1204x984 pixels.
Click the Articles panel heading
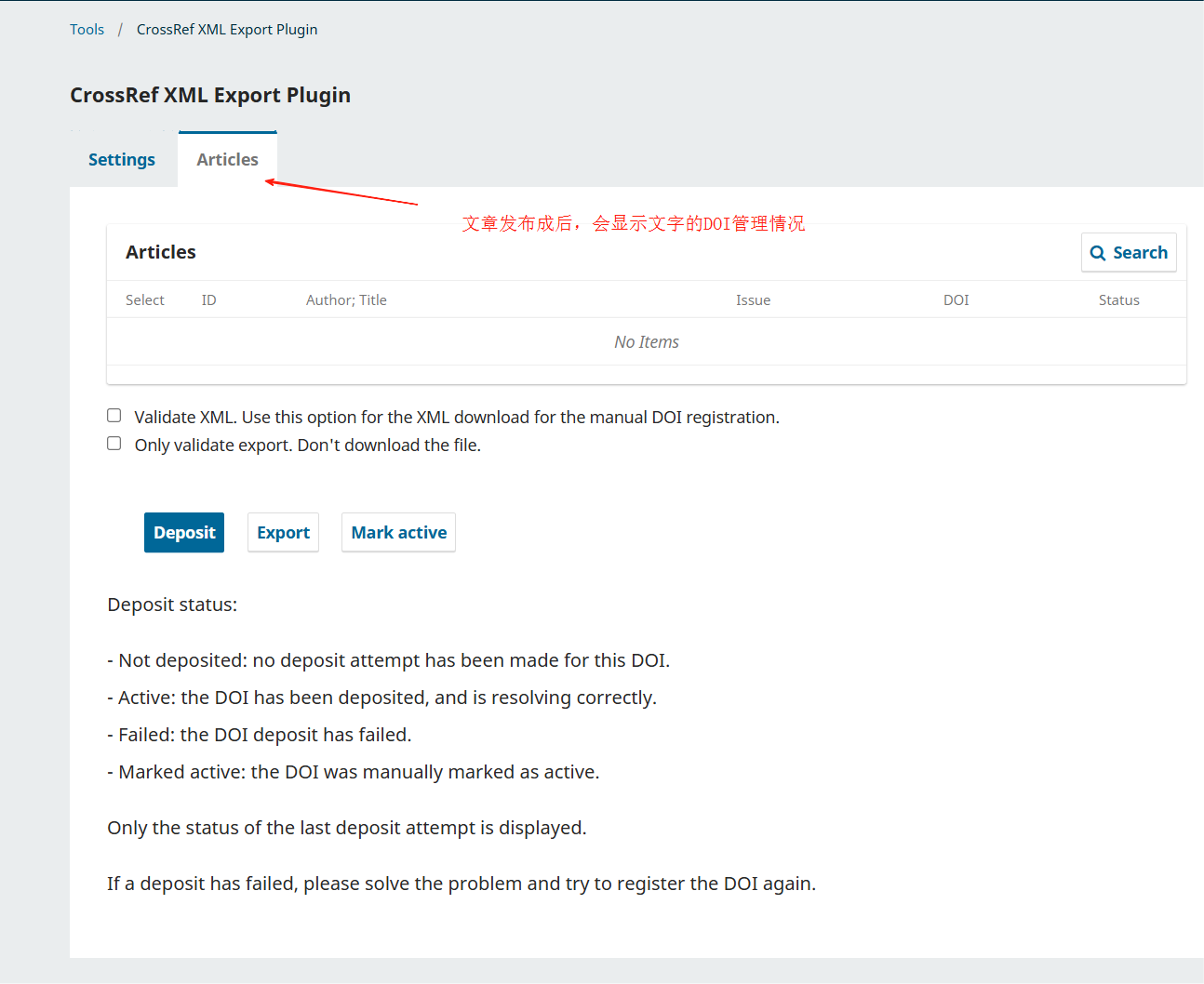[161, 252]
